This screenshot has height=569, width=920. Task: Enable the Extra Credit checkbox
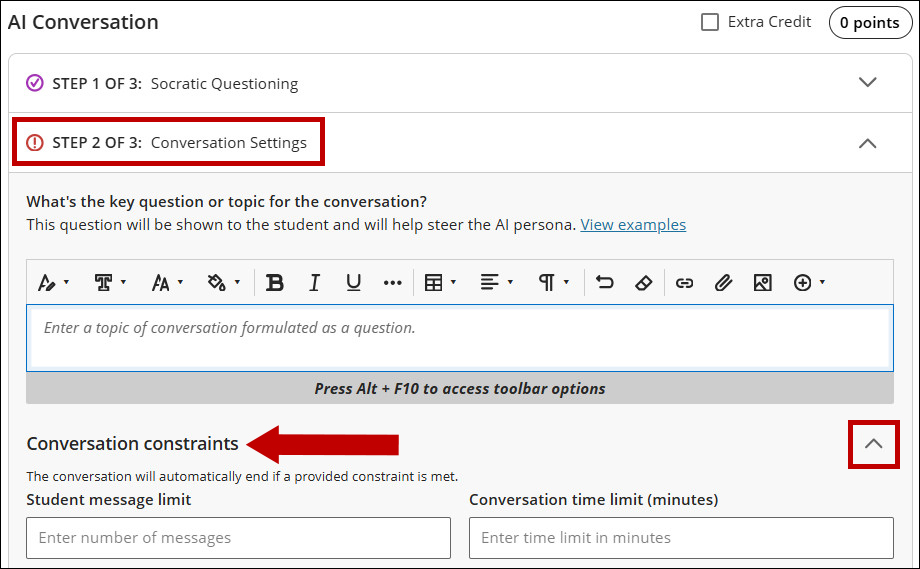(710, 22)
